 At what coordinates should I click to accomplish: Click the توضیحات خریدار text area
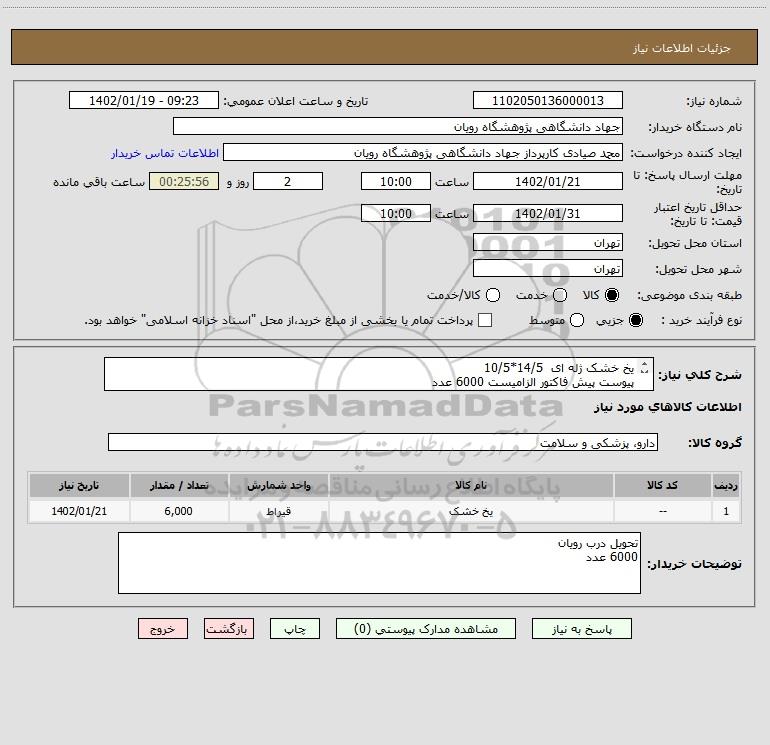(x=379, y=563)
